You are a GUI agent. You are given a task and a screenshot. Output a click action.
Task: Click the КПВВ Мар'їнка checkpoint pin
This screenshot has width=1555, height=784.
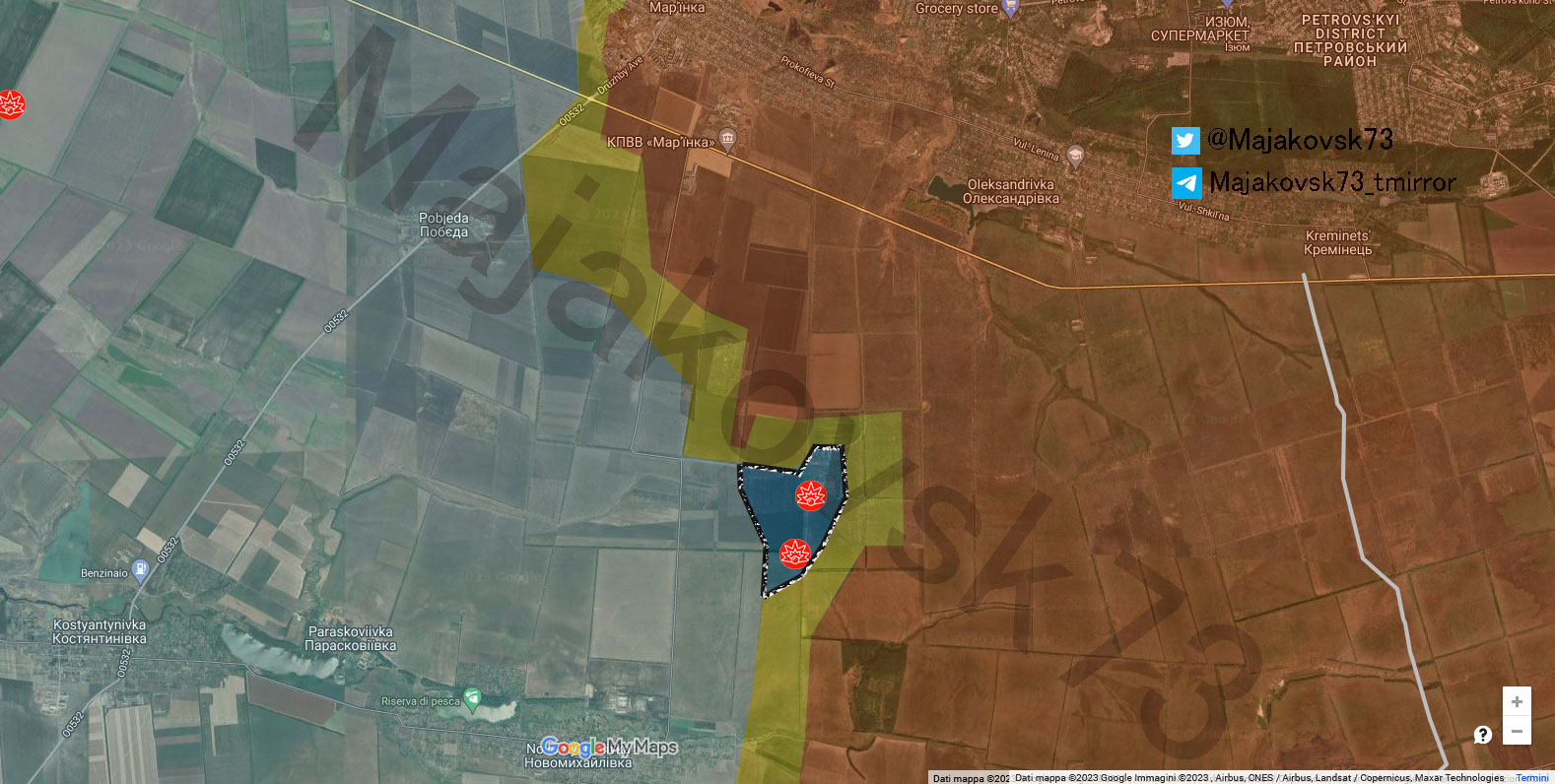pos(727,138)
